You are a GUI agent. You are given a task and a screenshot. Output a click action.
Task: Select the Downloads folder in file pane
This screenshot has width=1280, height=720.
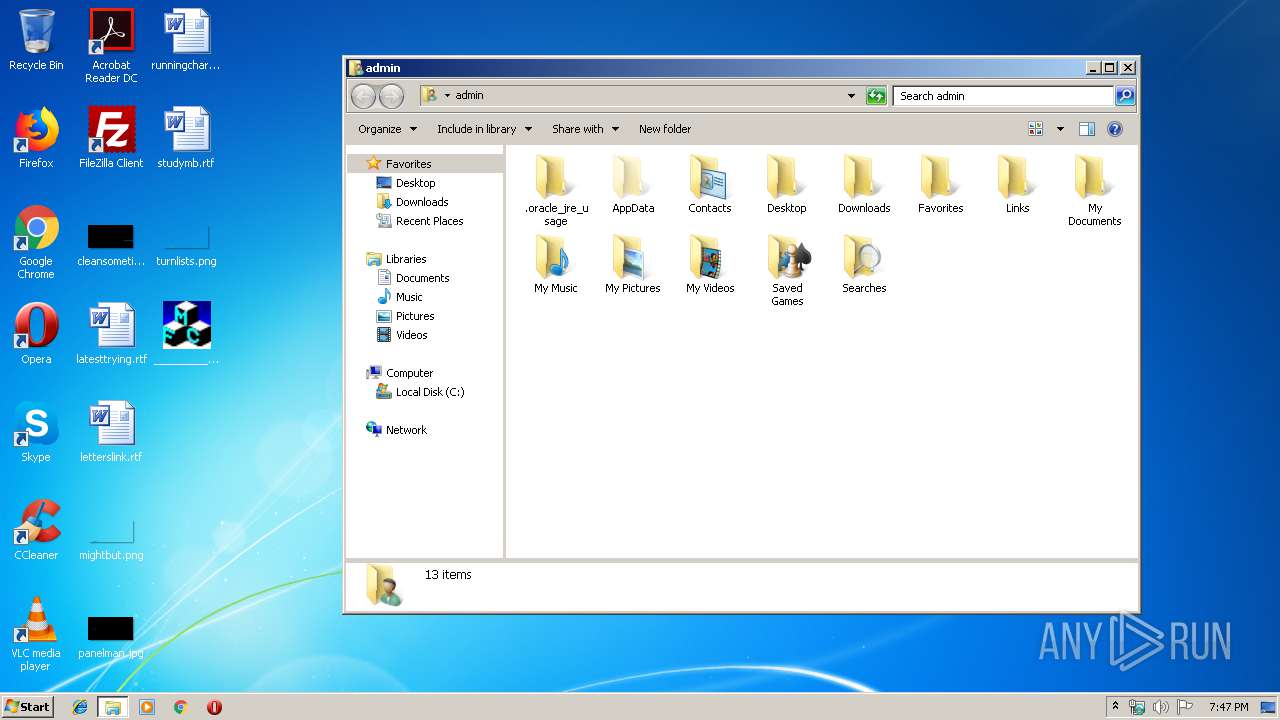(x=864, y=184)
